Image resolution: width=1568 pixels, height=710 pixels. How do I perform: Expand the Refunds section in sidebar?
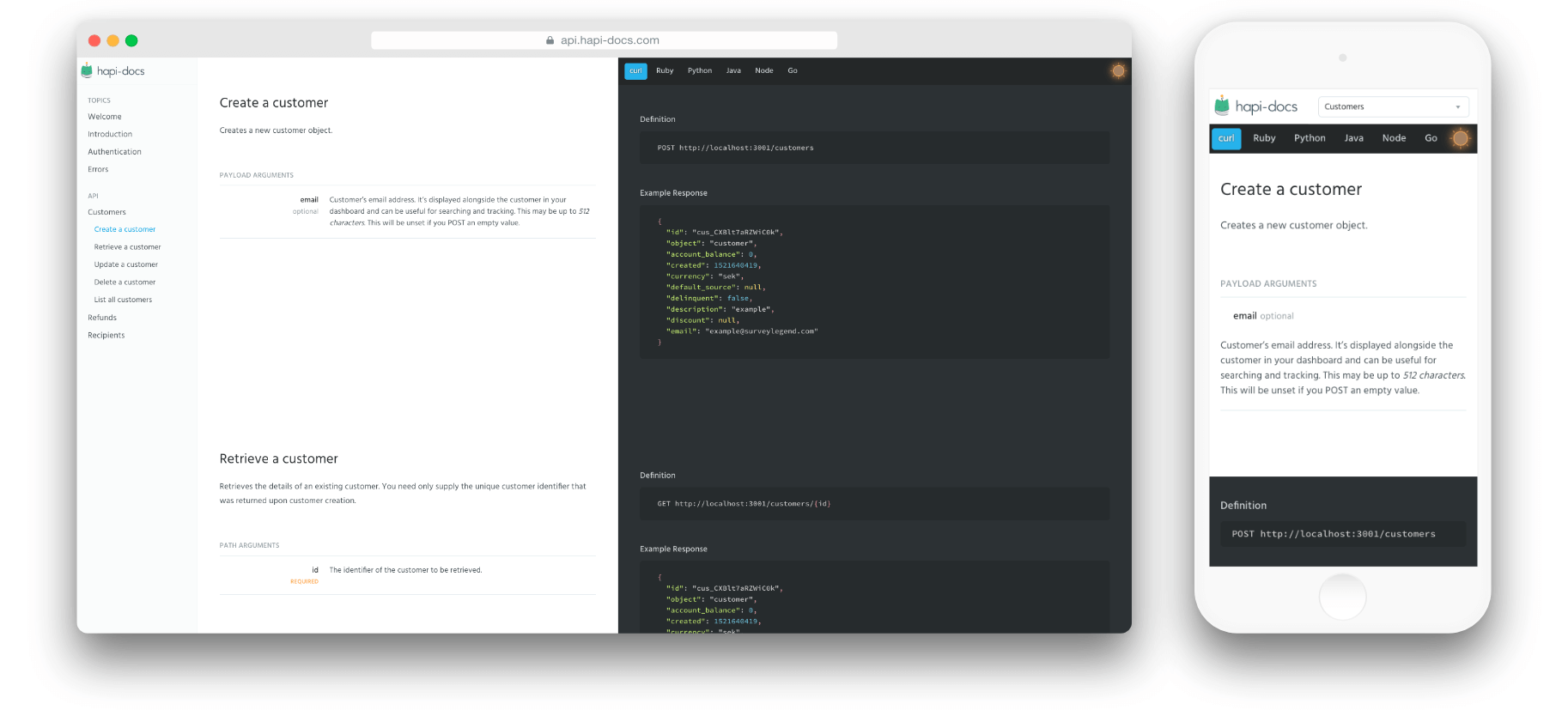point(102,318)
